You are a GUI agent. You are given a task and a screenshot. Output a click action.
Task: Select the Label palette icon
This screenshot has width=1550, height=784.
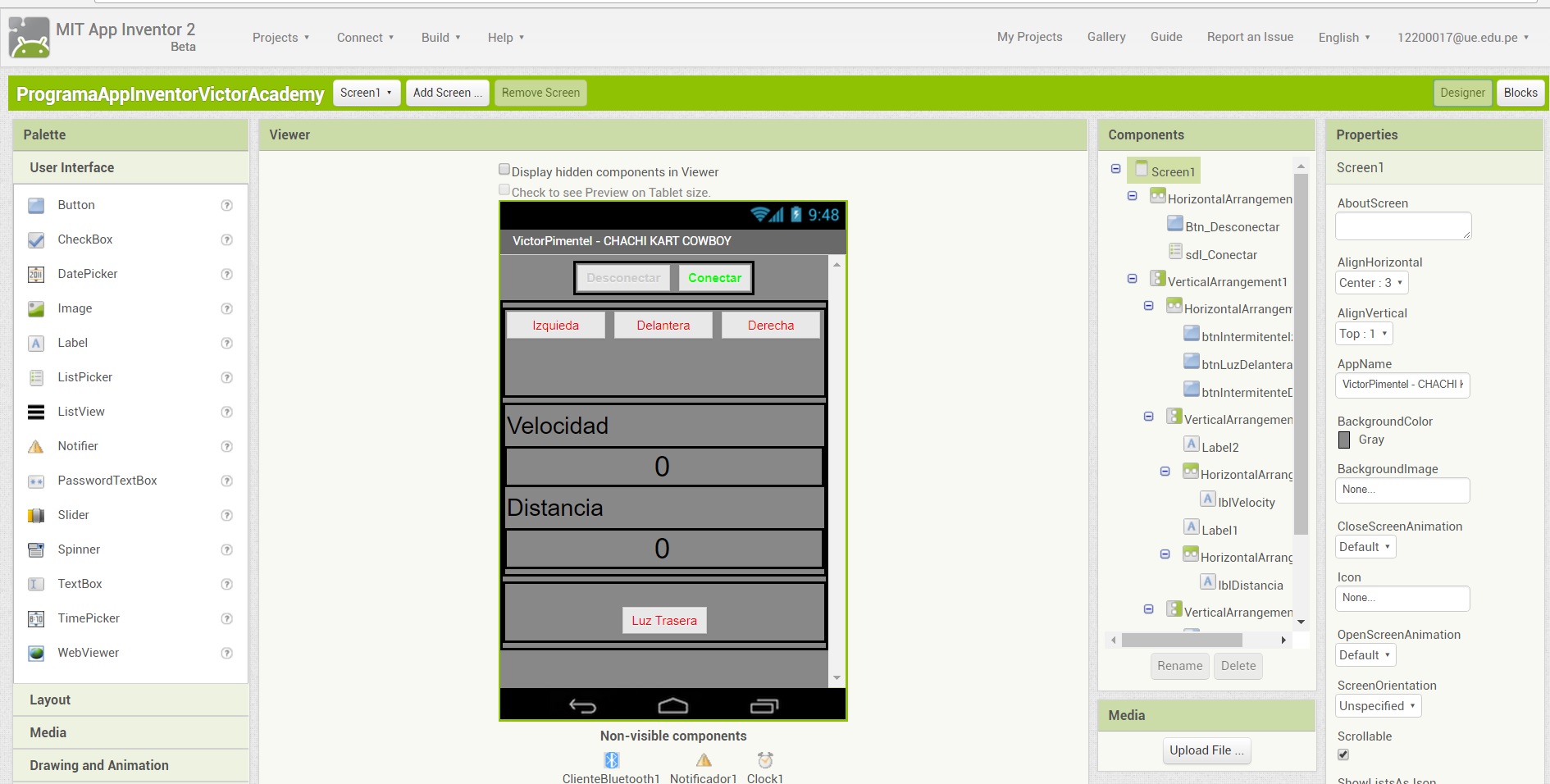point(36,343)
